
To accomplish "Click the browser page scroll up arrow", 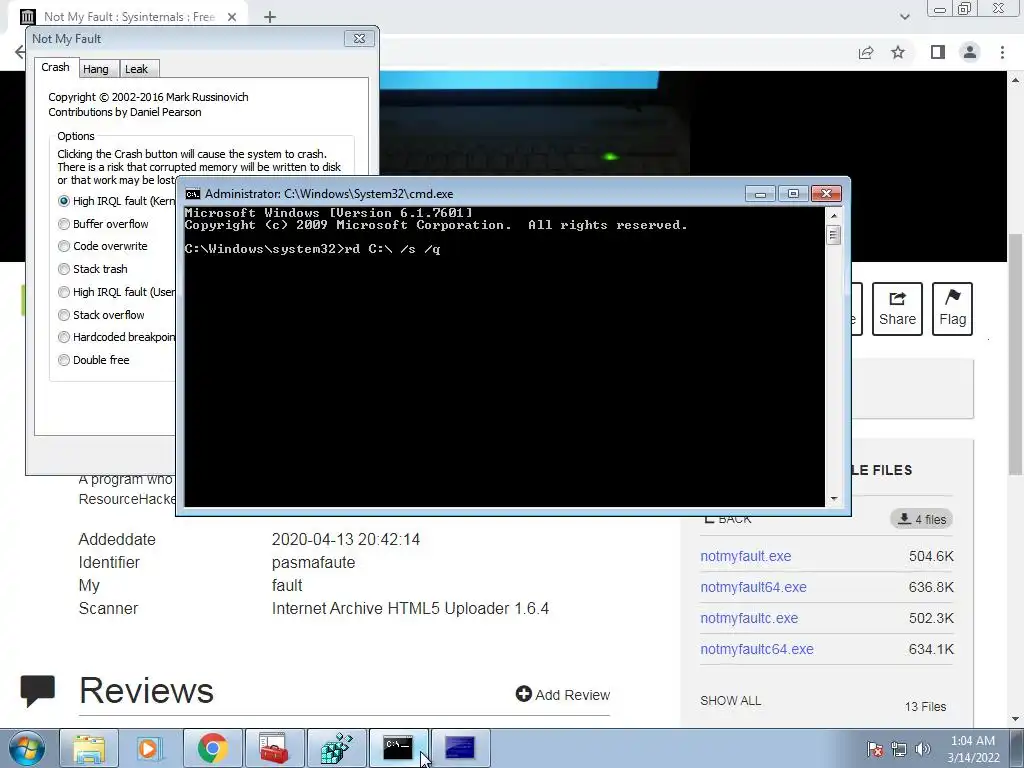I will click(1015, 80).
